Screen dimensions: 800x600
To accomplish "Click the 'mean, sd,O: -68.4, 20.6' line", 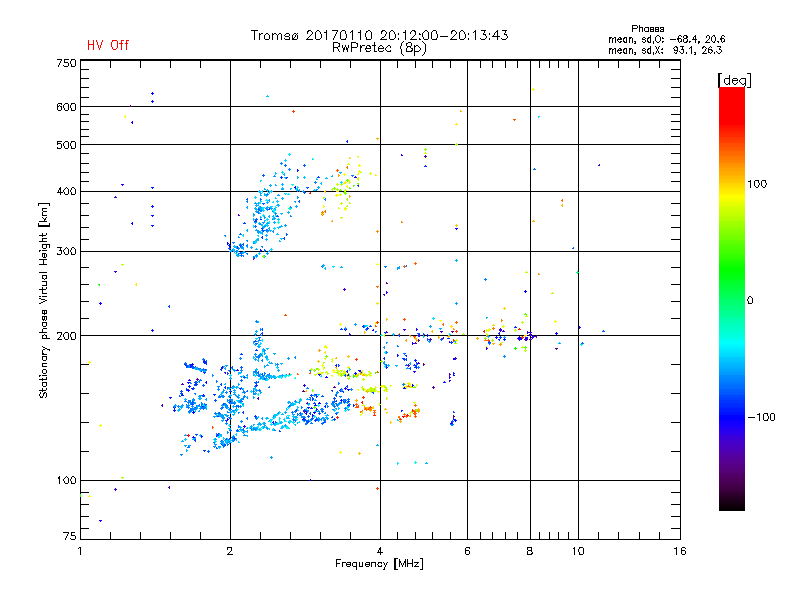I will [666, 39].
